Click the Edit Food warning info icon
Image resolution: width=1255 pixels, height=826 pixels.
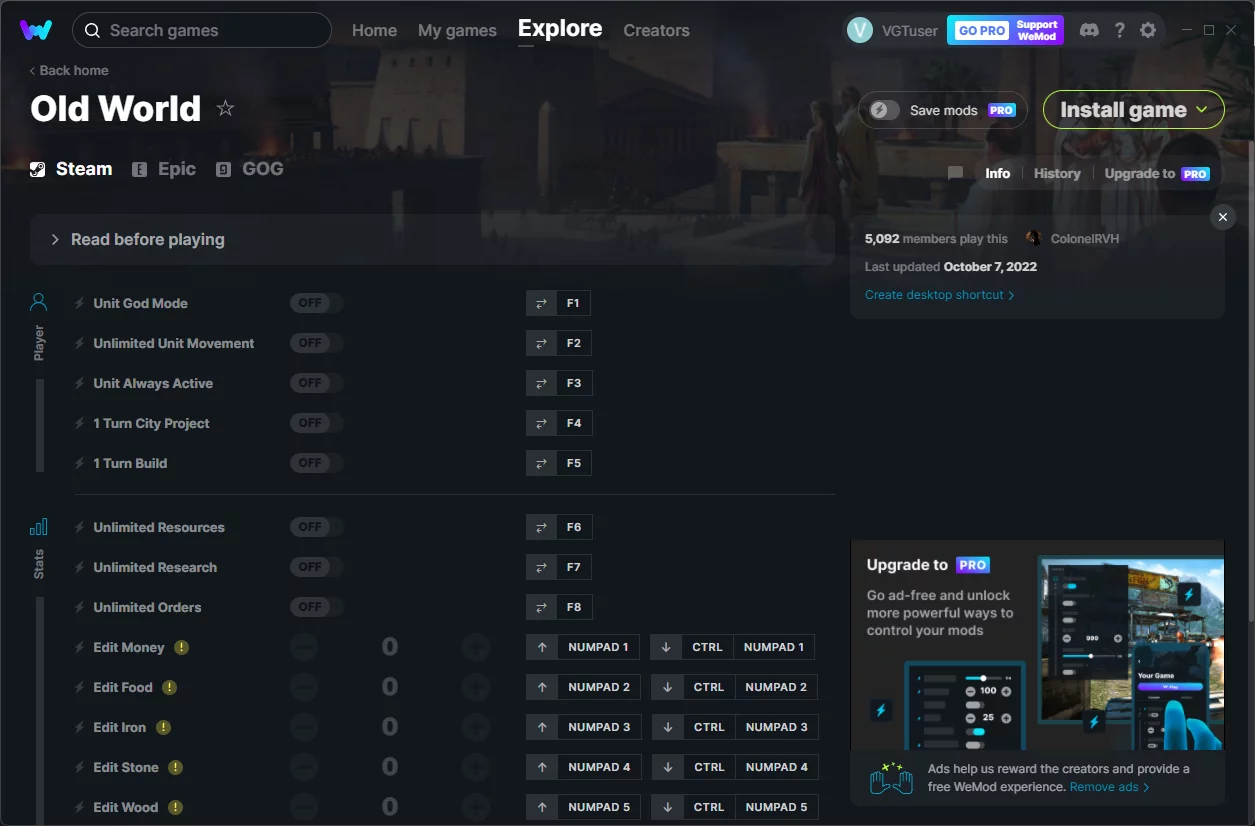pyautogui.click(x=170, y=687)
